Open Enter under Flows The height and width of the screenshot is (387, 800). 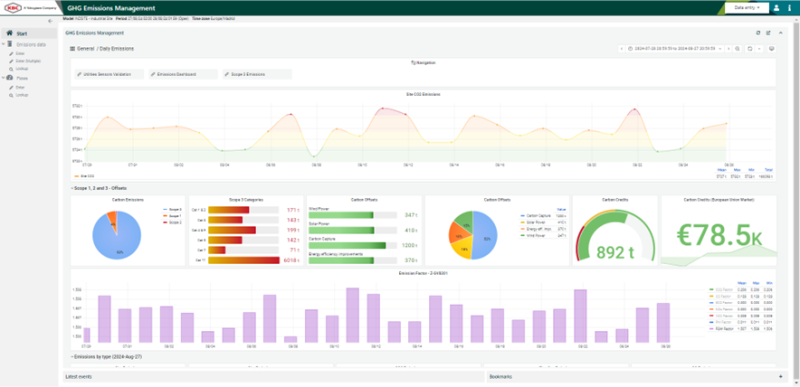pos(20,87)
